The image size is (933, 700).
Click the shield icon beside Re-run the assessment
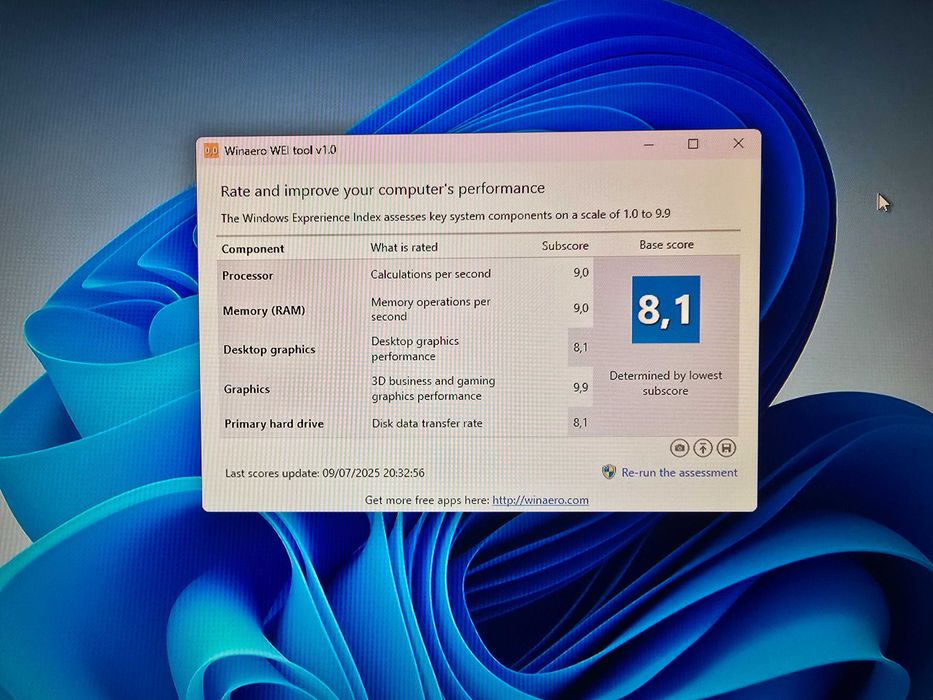tap(609, 473)
